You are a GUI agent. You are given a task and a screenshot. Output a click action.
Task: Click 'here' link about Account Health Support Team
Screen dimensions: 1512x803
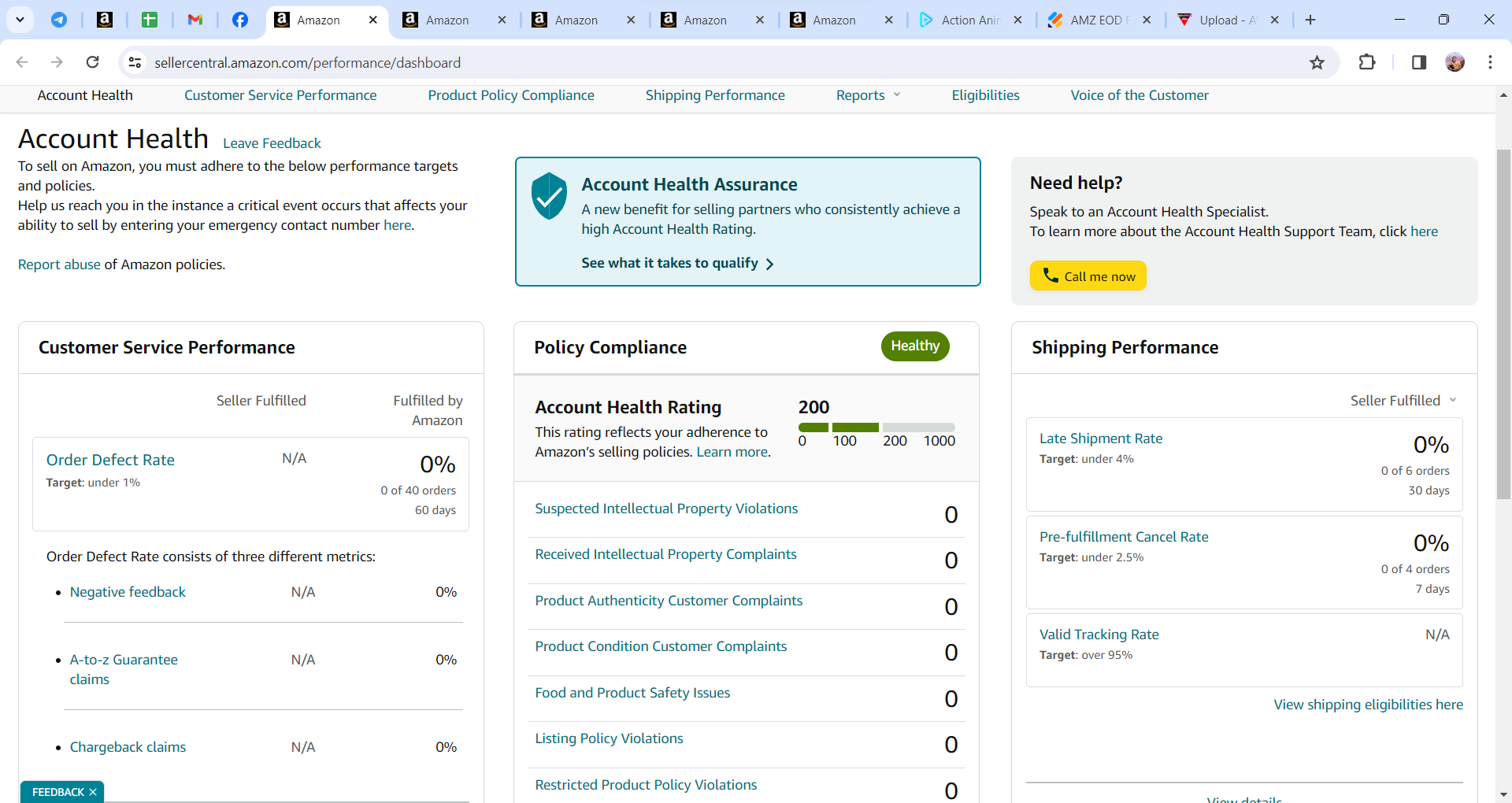(1424, 231)
